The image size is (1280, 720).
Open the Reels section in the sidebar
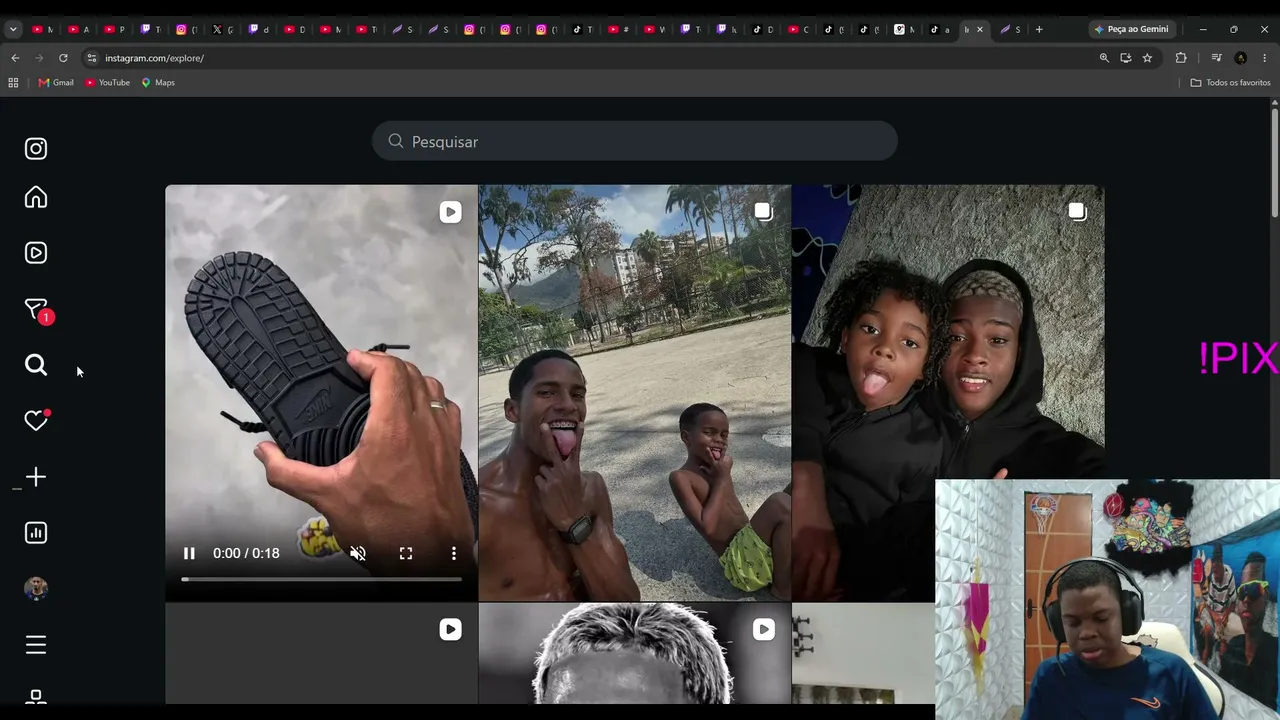(x=36, y=253)
